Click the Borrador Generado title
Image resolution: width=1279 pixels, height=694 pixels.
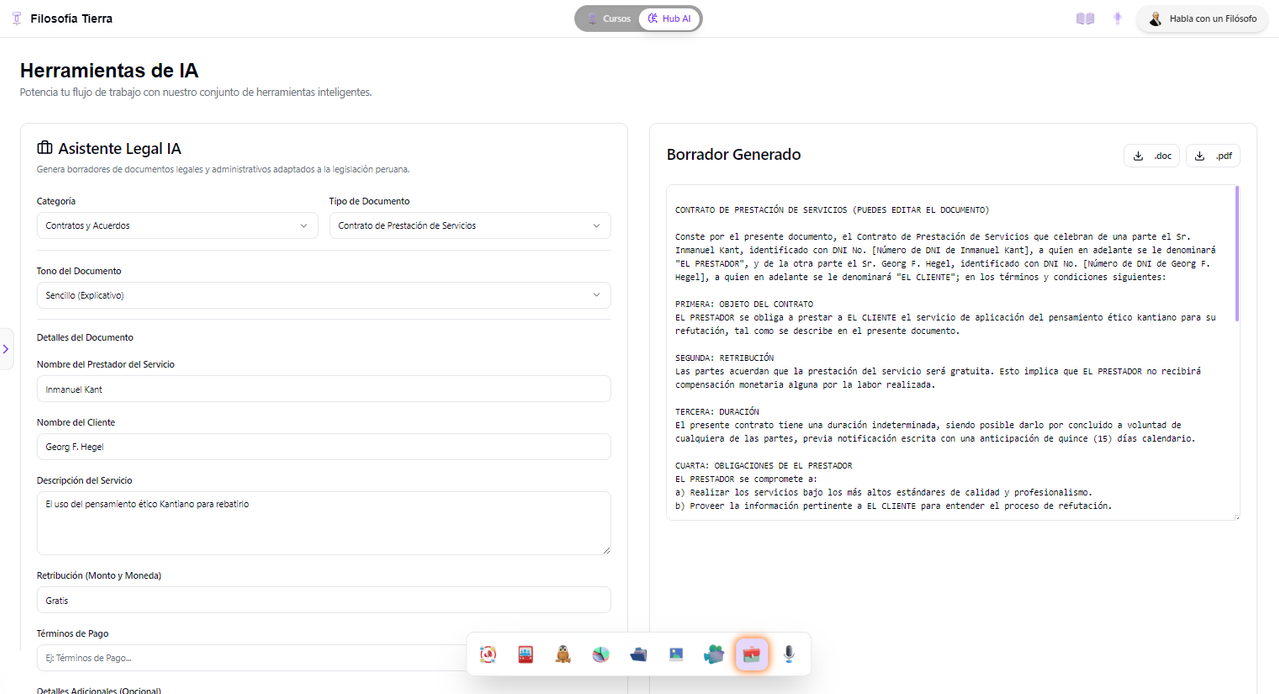pyautogui.click(x=733, y=155)
